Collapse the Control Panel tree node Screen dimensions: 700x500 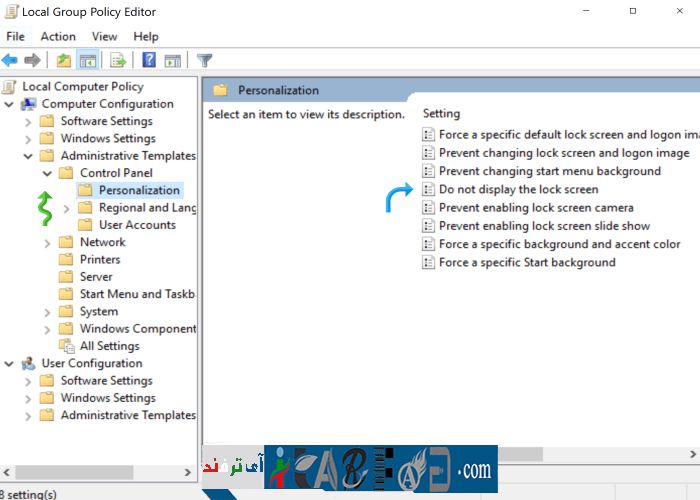pyautogui.click(x=47, y=173)
